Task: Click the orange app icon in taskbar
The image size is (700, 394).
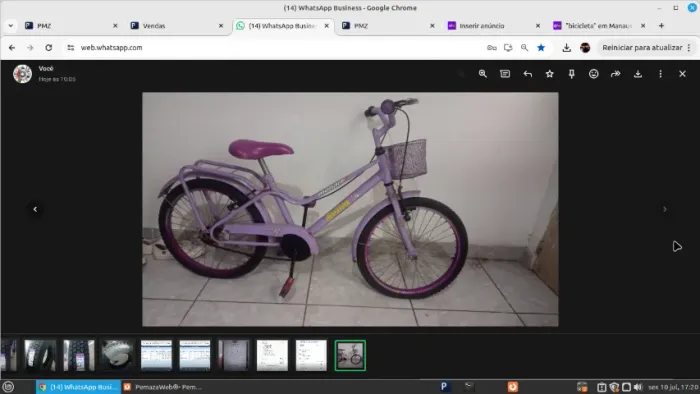Action: point(512,387)
